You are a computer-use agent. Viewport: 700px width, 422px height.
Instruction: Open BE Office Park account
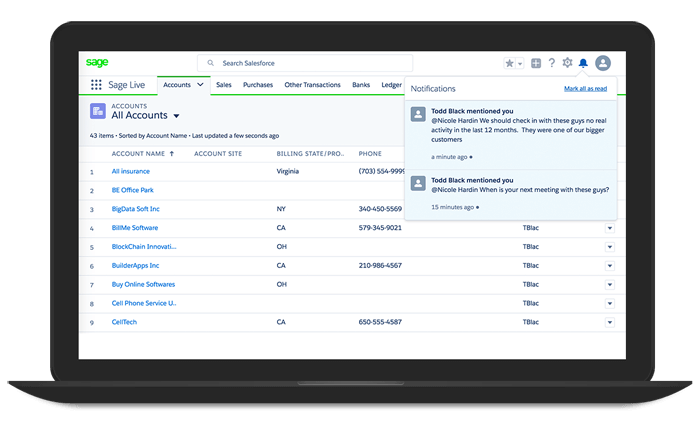(133, 190)
